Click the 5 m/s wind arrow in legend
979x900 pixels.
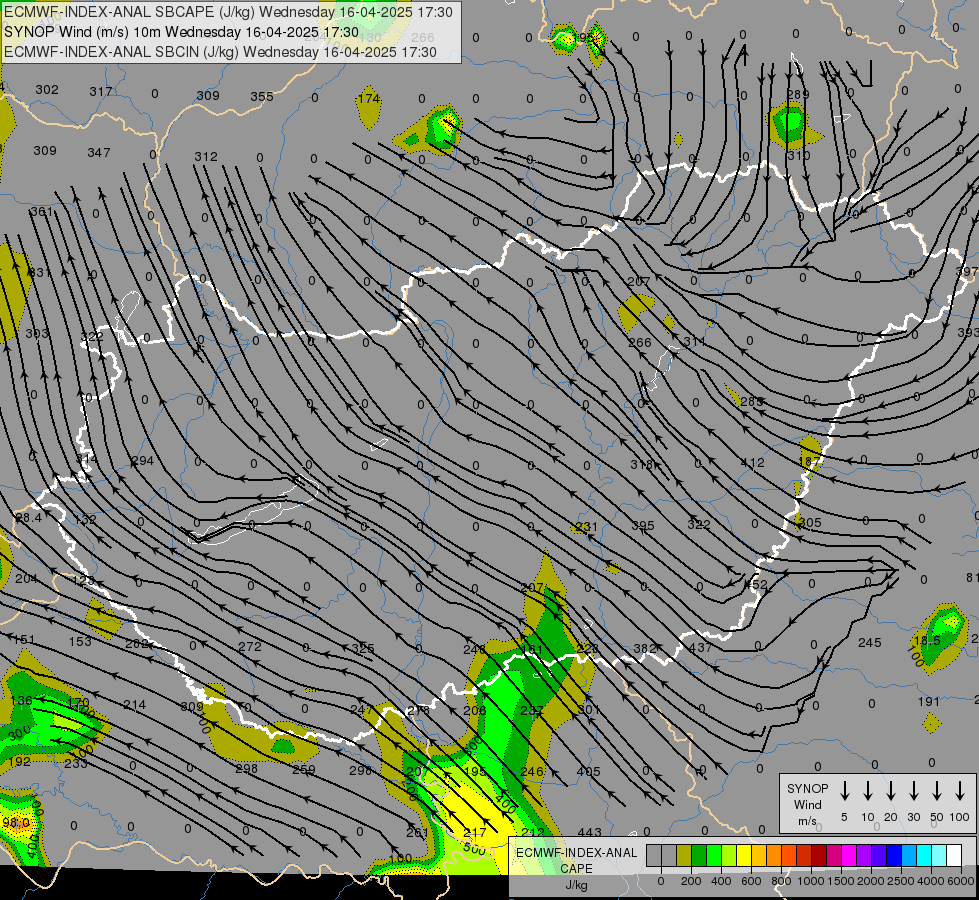click(x=844, y=791)
